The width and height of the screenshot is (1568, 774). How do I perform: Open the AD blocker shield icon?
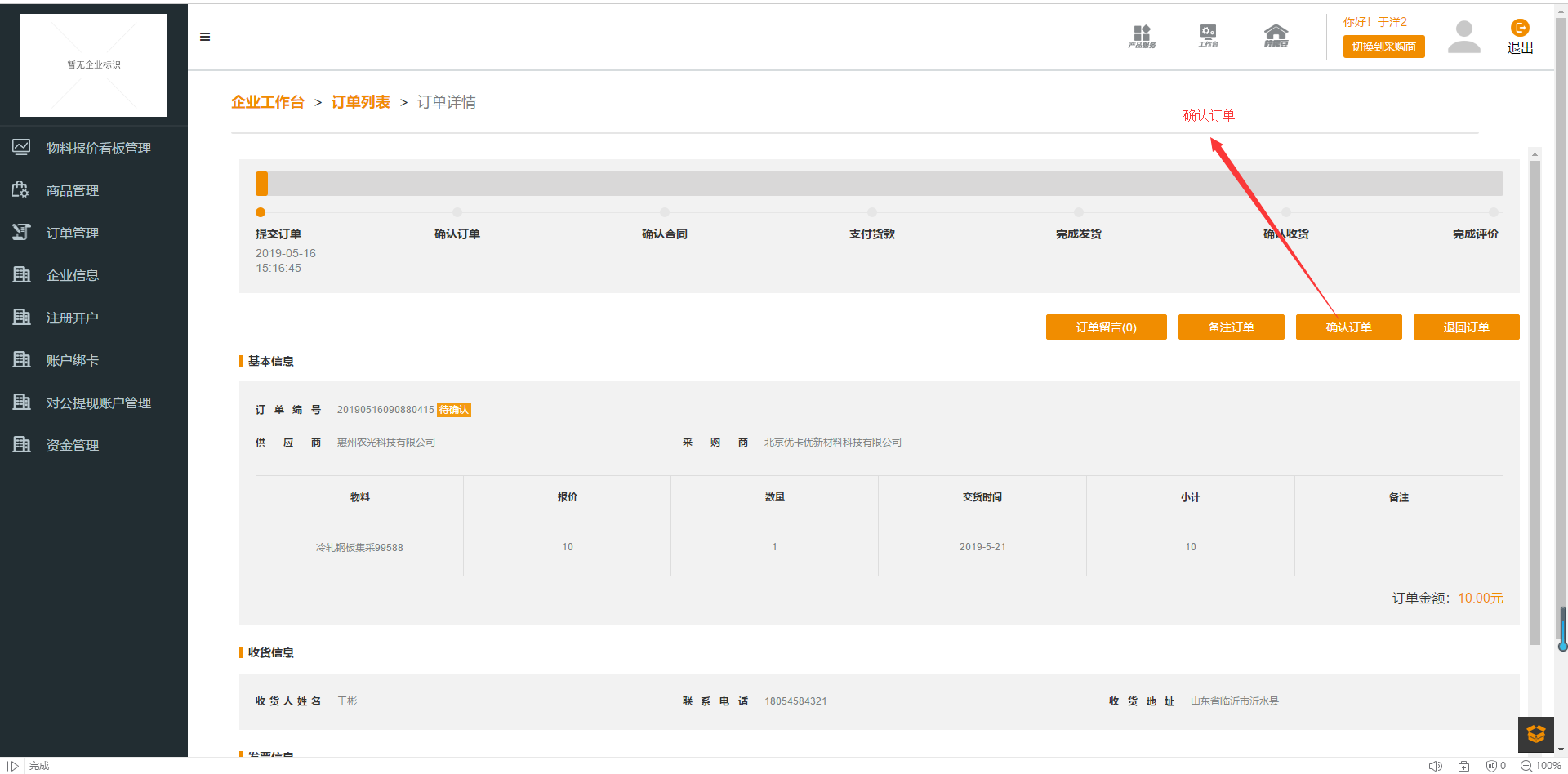[x=1491, y=766]
